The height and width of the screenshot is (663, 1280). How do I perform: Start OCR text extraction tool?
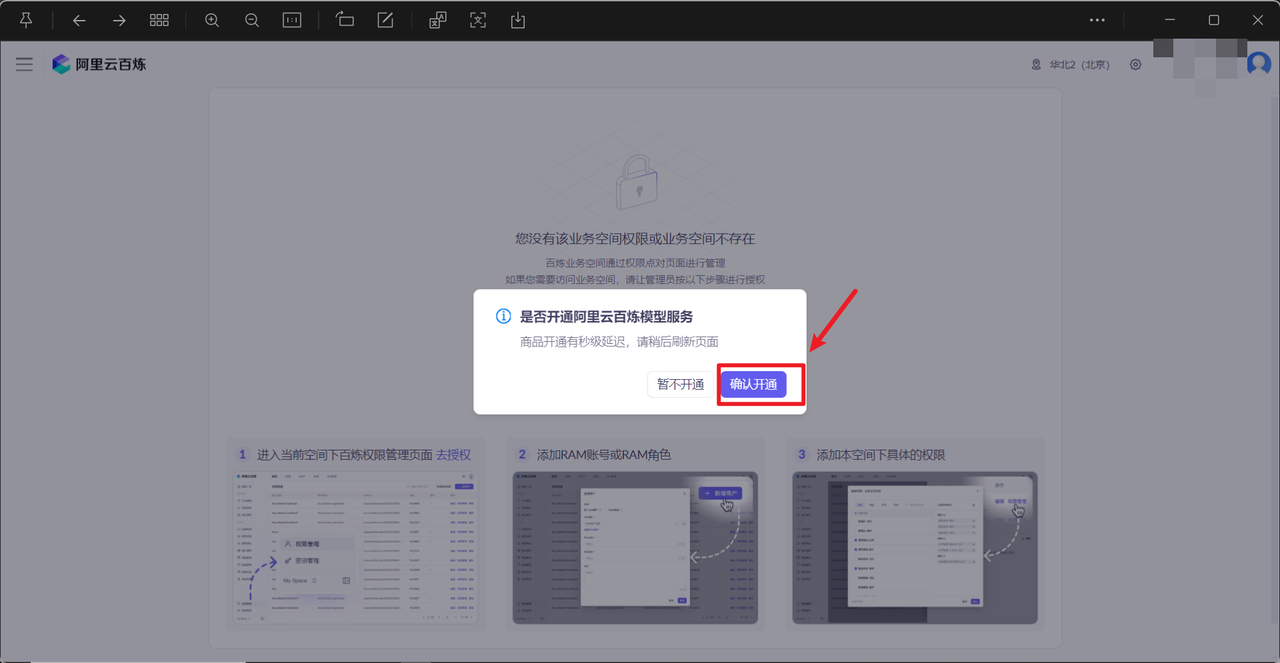coord(478,20)
